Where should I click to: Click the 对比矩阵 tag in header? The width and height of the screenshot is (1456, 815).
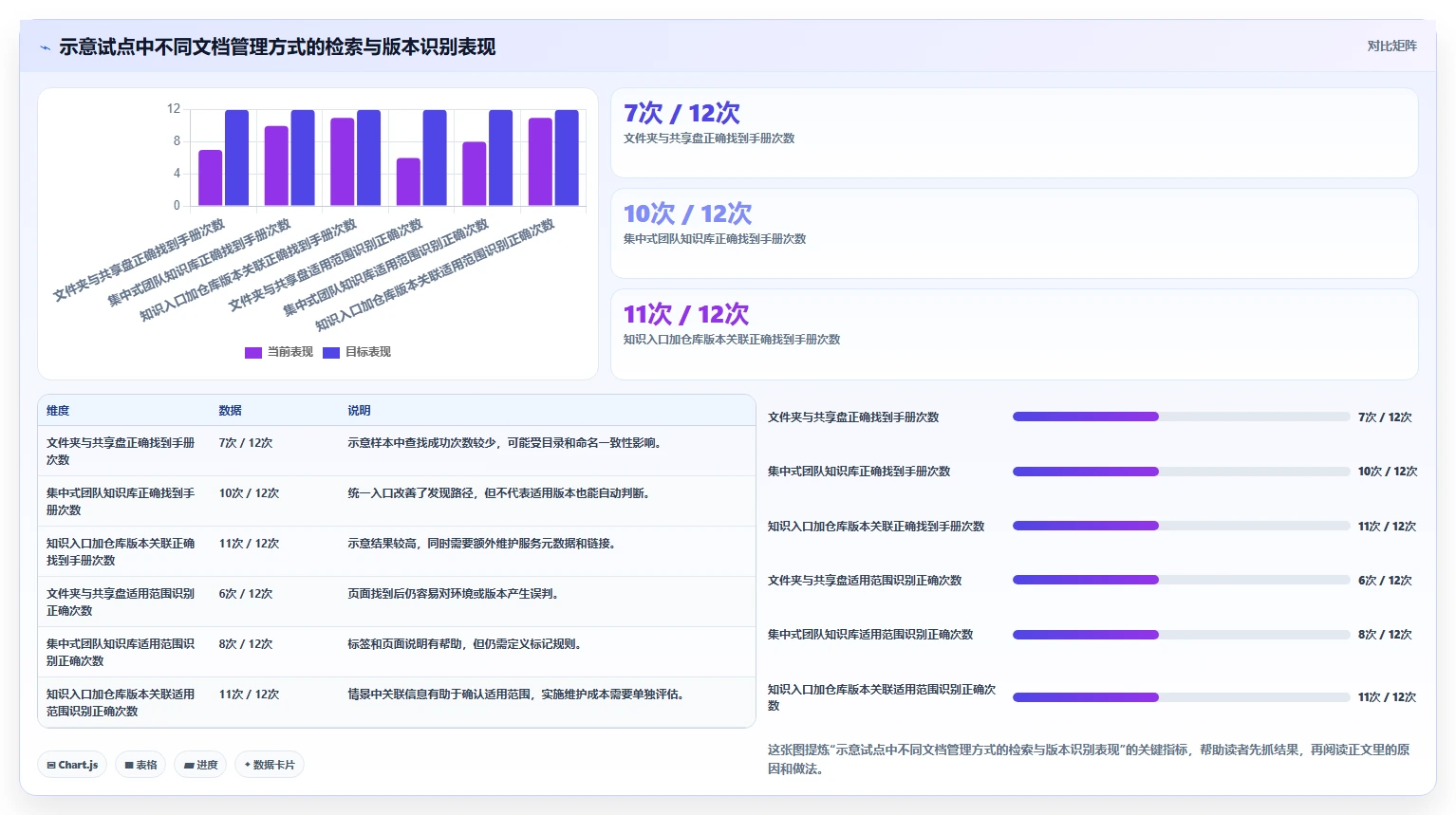pyautogui.click(x=1391, y=46)
